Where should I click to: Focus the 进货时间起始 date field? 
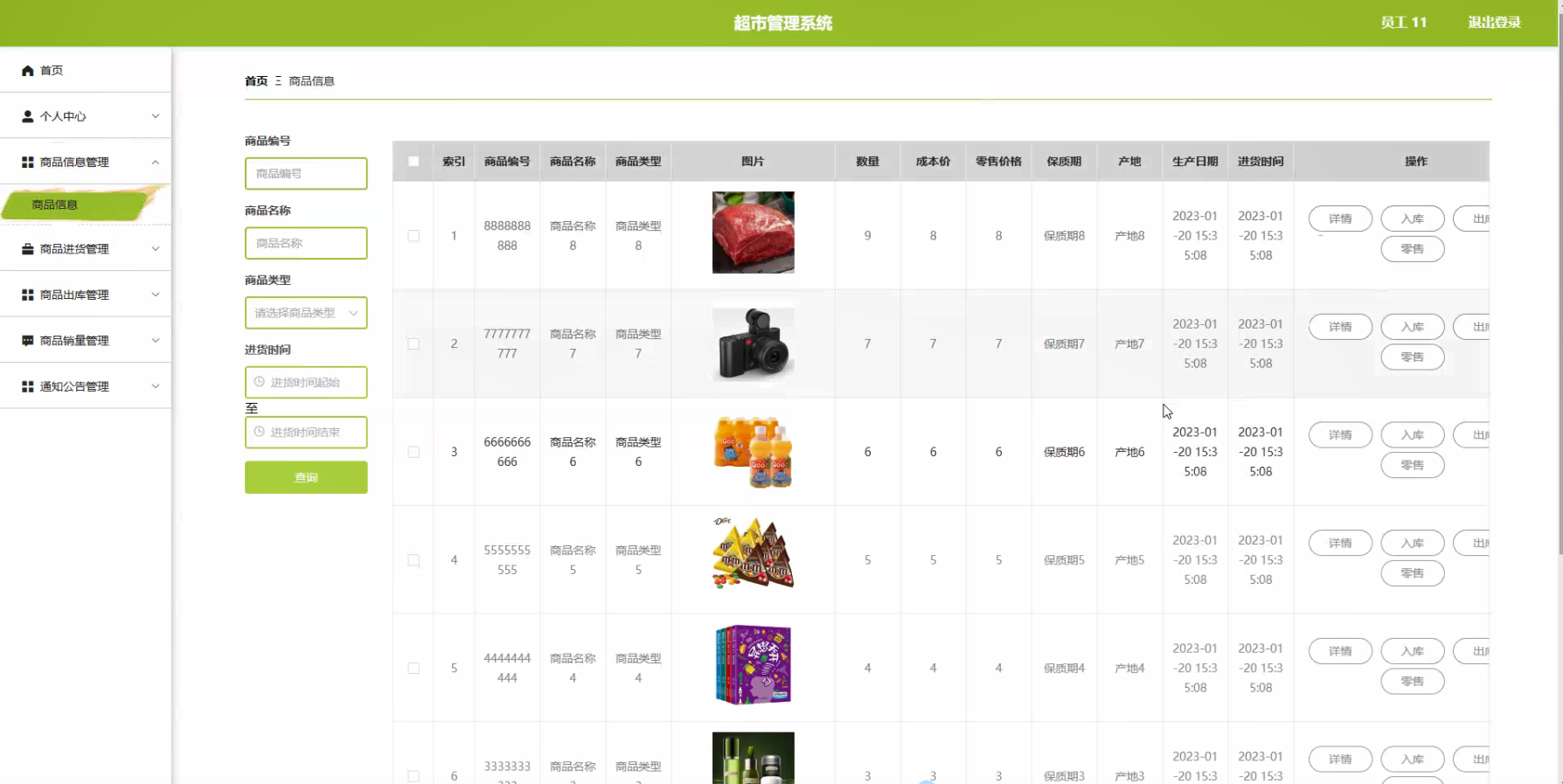[x=306, y=382]
